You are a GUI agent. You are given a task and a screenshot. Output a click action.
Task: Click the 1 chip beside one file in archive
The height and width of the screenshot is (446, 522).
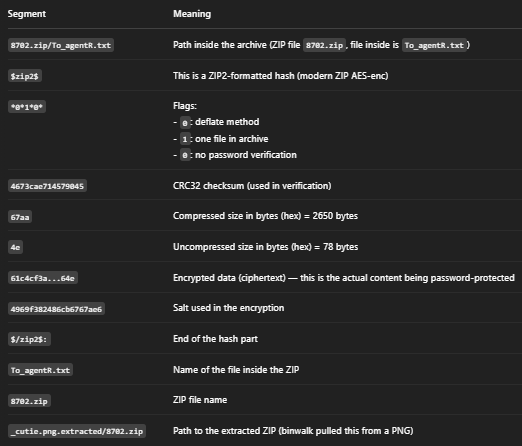(185, 139)
